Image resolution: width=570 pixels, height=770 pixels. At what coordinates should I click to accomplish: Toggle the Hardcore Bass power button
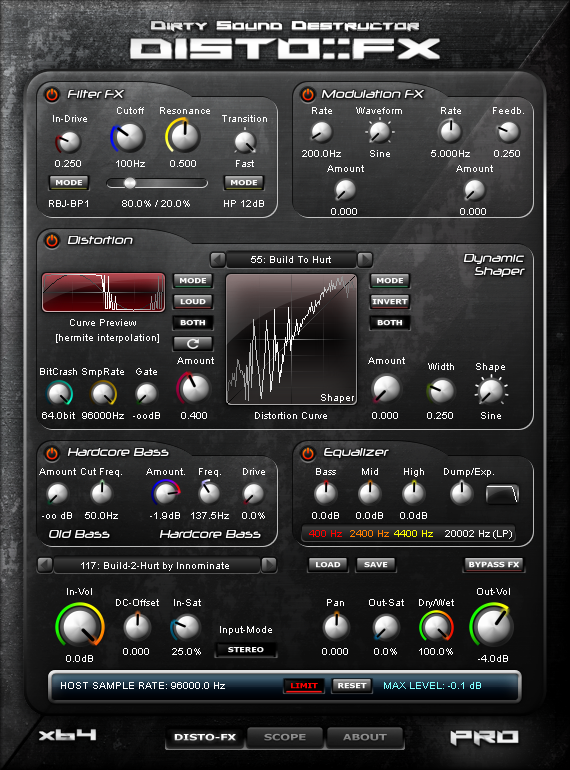coord(52,453)
